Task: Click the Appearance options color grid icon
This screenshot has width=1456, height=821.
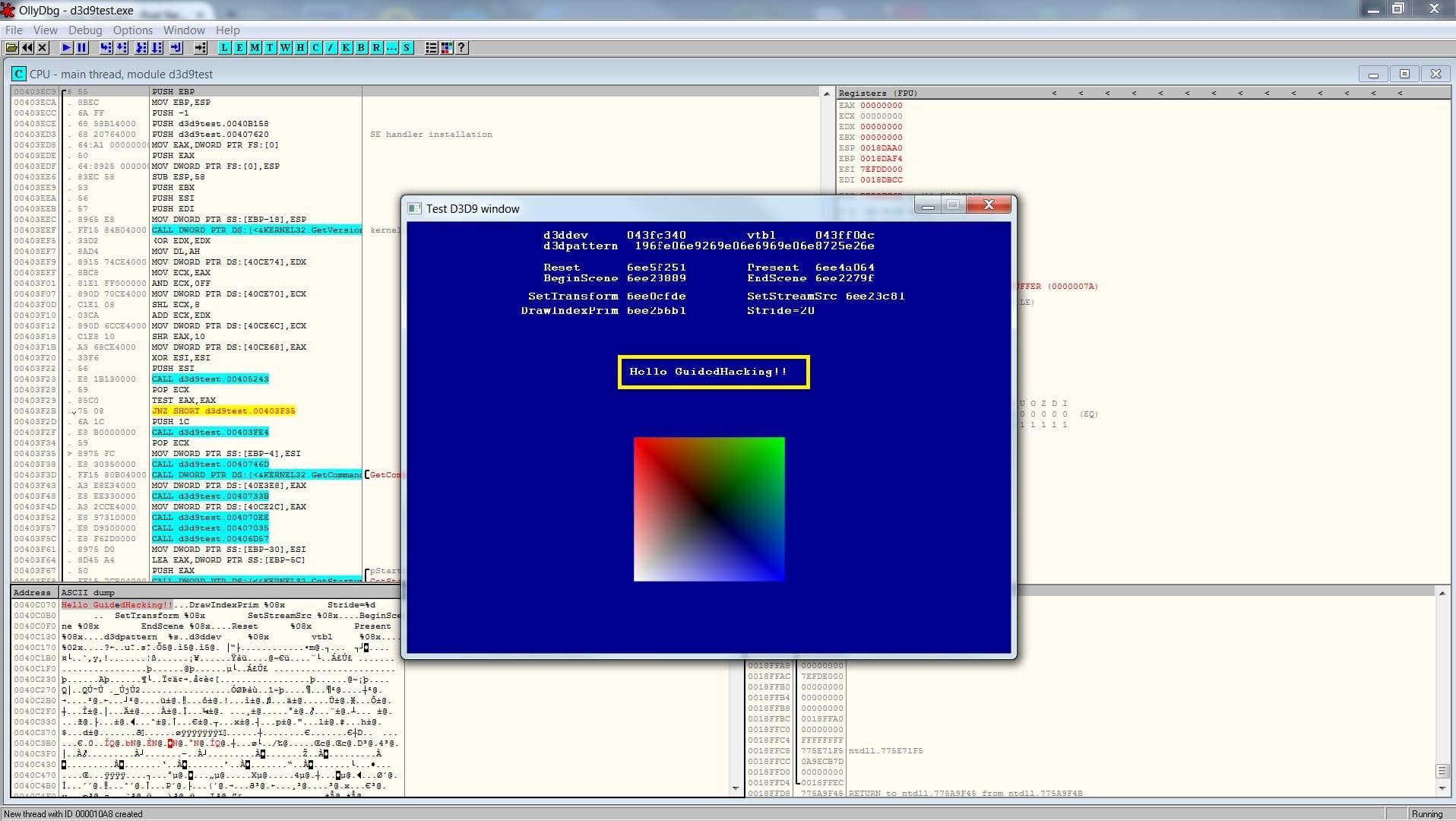Action: 446,48
